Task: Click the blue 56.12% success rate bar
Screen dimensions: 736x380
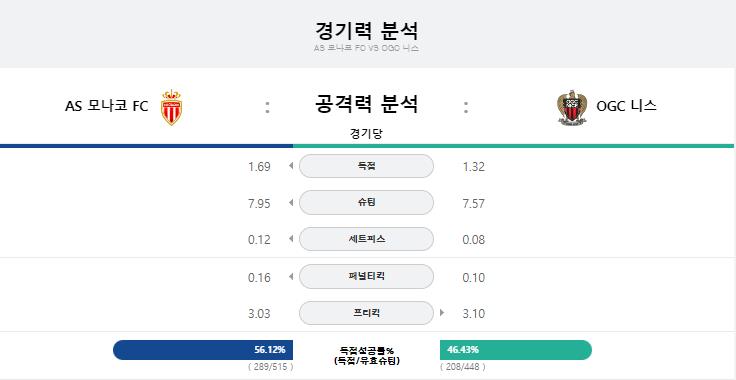Action: coord(203,350)
